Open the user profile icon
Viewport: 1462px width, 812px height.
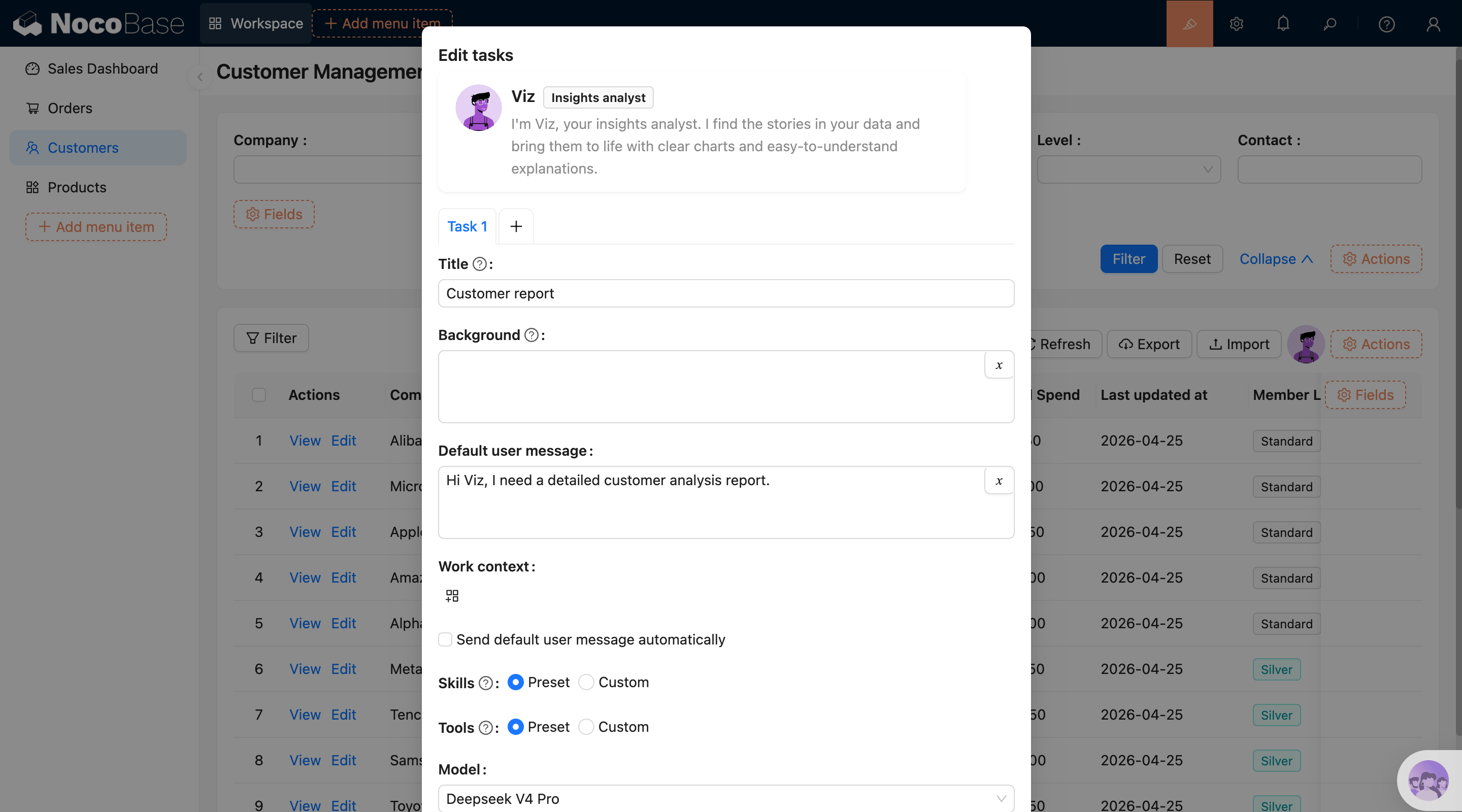[x=1433, y=24]
